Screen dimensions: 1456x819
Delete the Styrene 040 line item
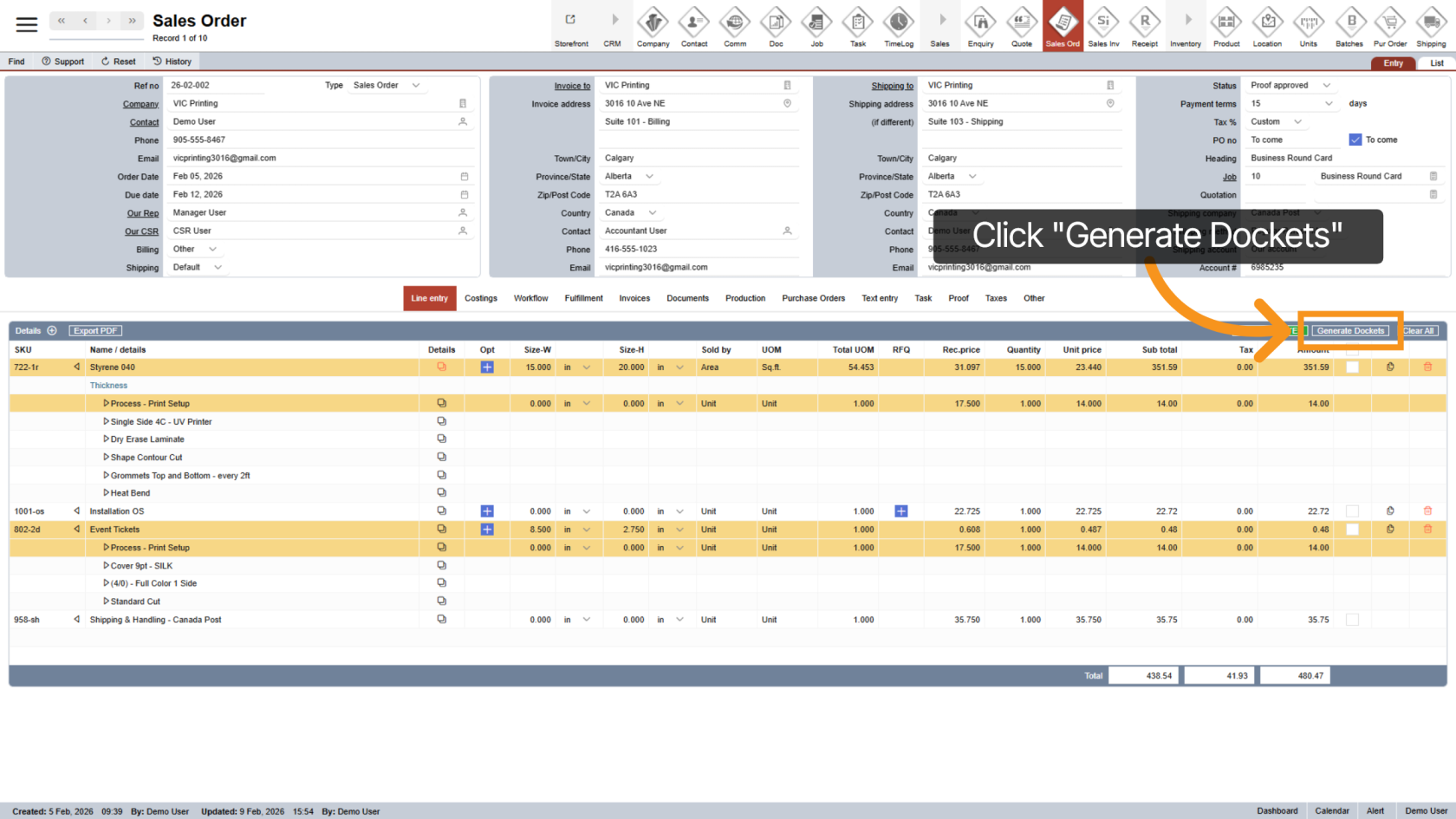pyautogui.click(x=1427, y=367)
